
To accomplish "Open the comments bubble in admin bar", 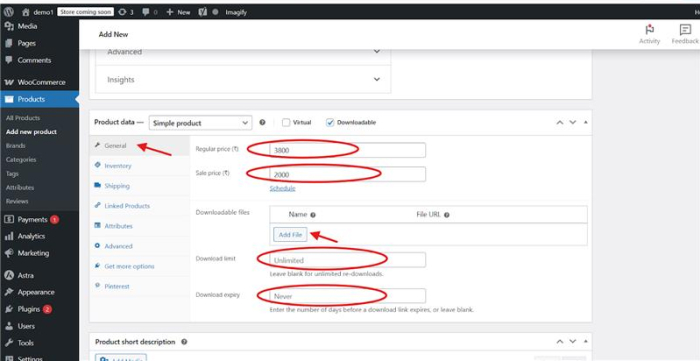I will (x=150, y=12).
